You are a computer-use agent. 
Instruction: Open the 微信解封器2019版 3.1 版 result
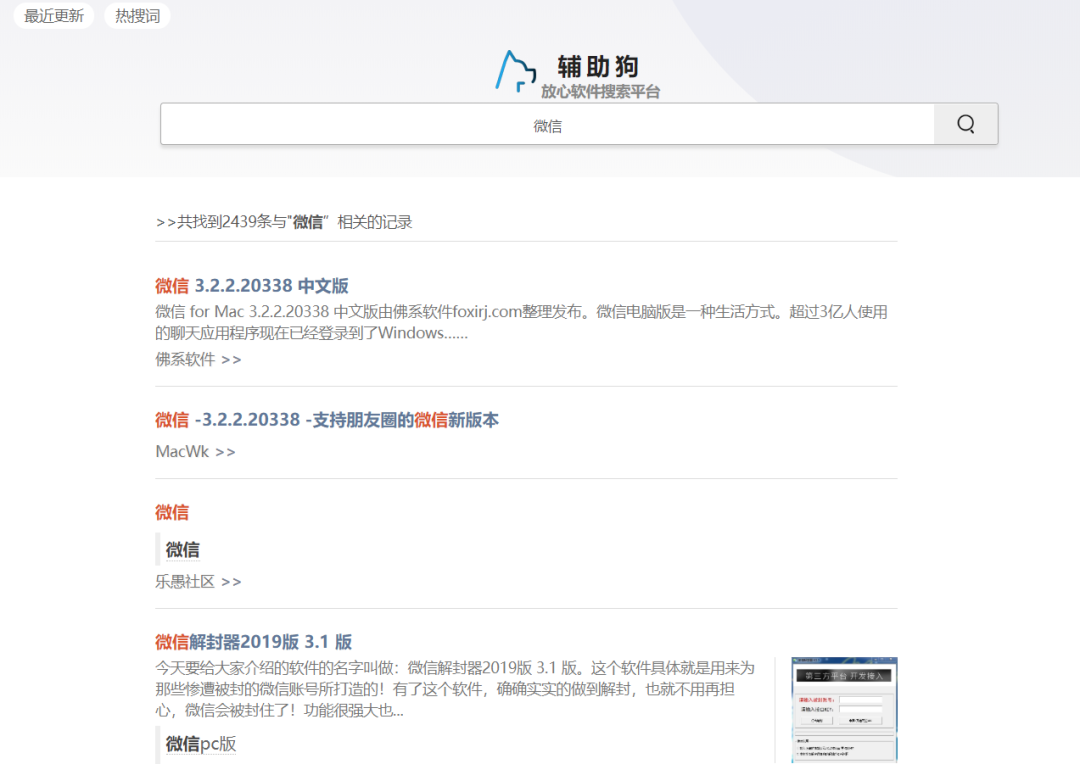point(253,642)
